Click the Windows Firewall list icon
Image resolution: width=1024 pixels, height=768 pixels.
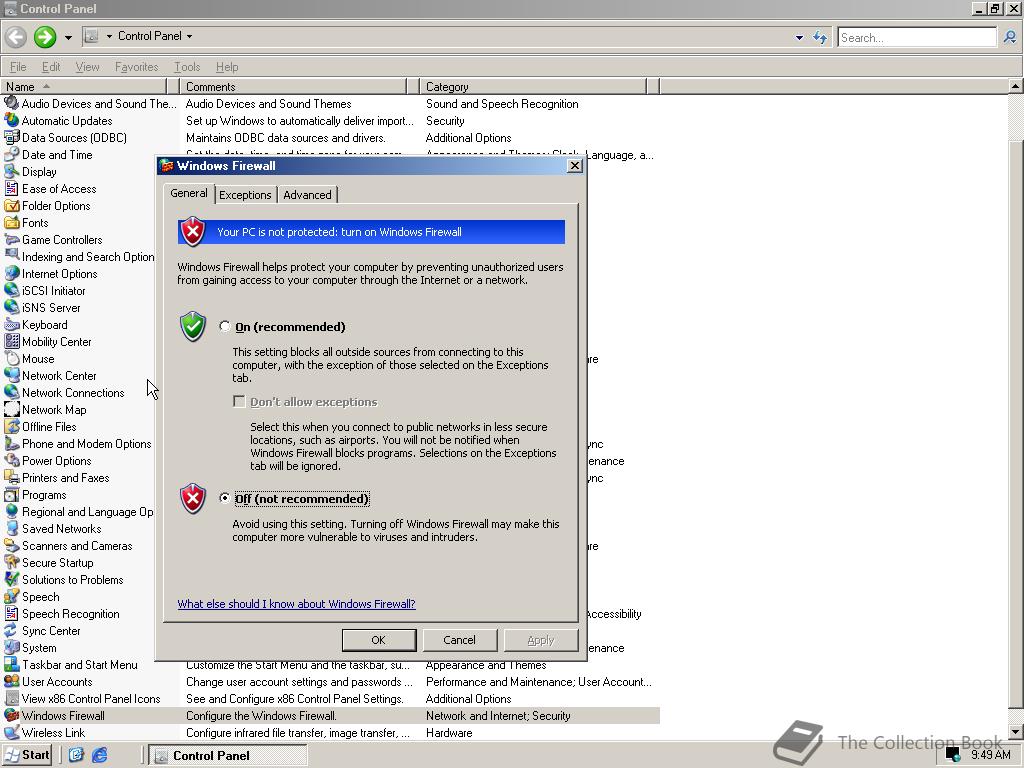11,715
